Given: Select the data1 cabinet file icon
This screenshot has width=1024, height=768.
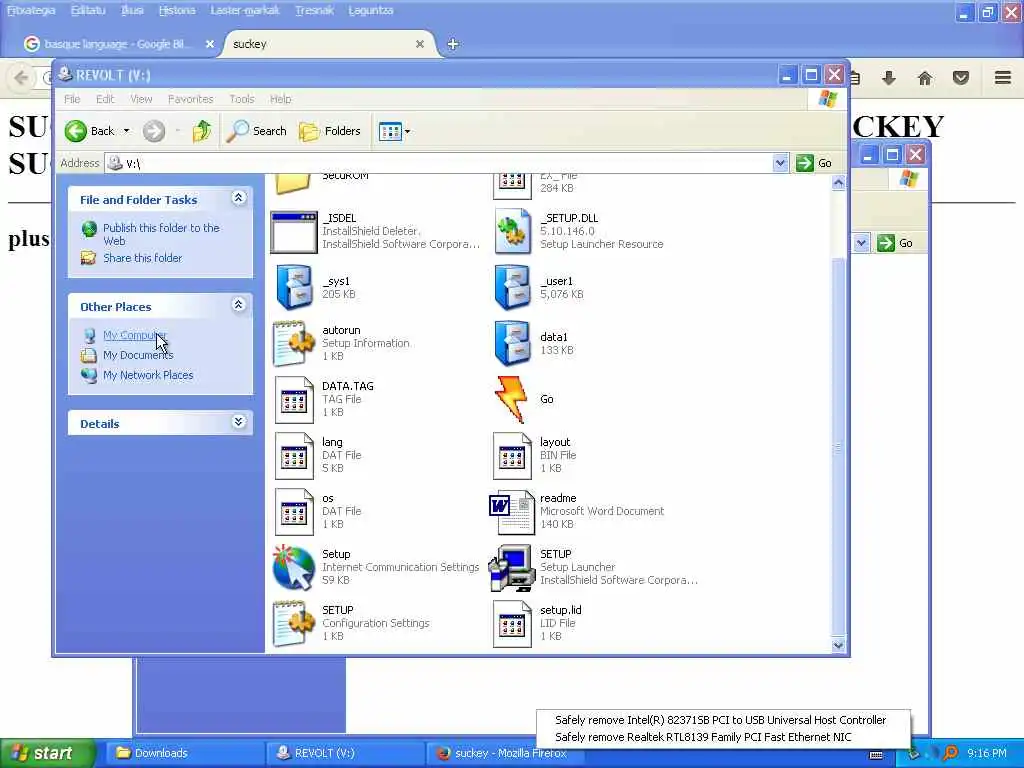Looking at the screenshot, I should (x=513, y=343).
